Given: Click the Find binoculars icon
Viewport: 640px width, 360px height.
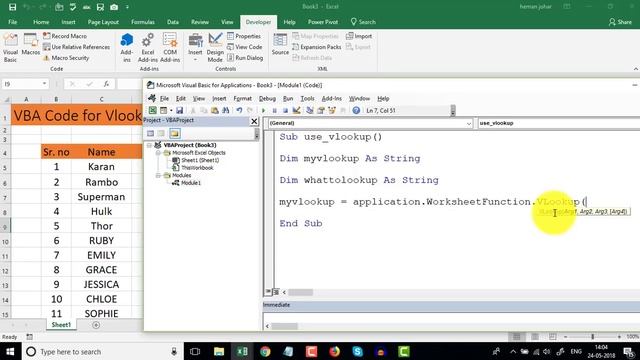Looking at the screenshot, I should tap(225, 110).
